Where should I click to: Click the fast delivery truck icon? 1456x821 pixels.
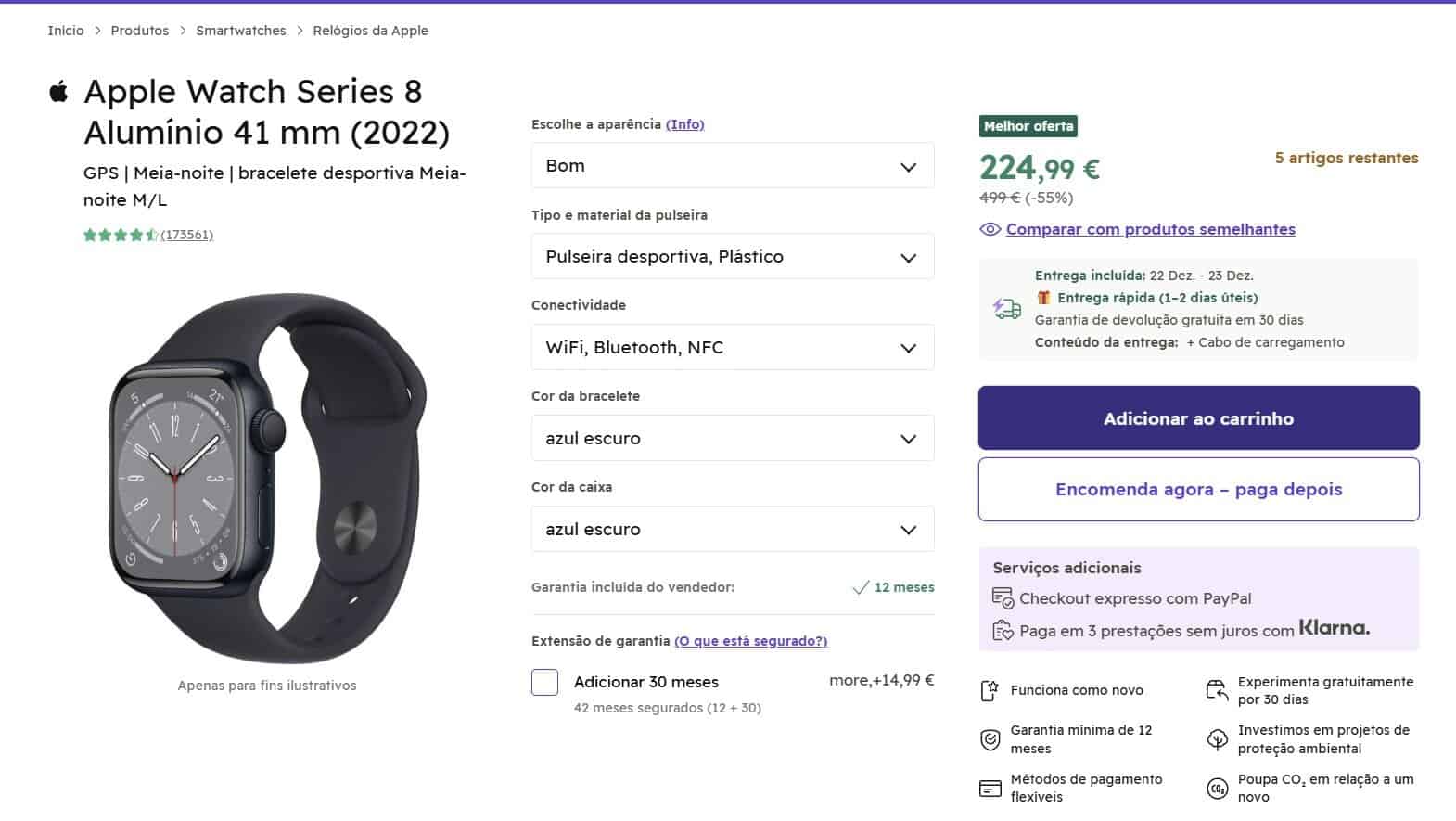(x=1006, y=309)
